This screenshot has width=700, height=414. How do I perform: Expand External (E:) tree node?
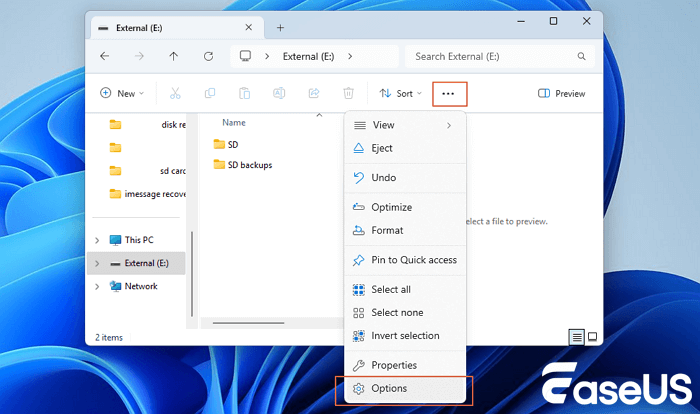coord(97,263)
